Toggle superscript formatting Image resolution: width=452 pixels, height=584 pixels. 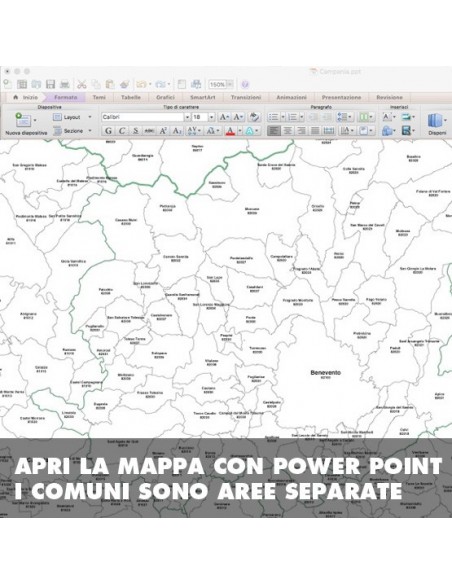click(x=163, y=131)
